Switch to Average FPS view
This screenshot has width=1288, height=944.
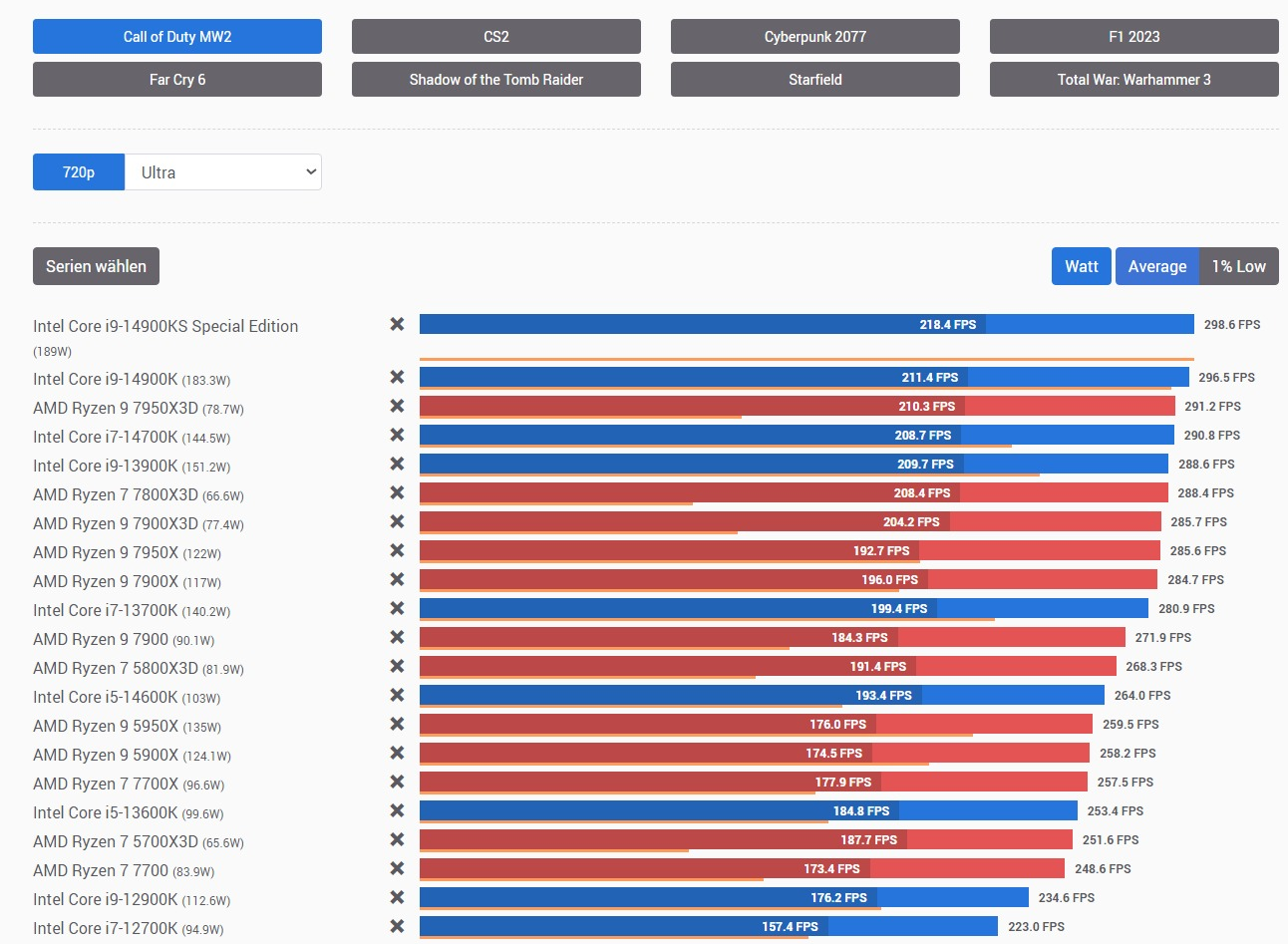pyautogui.click(x=1157, y=266)
